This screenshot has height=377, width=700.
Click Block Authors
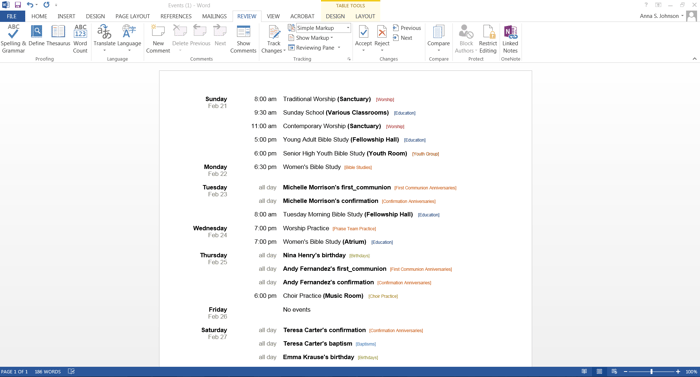pyautogui.click(x=466, y=39)
